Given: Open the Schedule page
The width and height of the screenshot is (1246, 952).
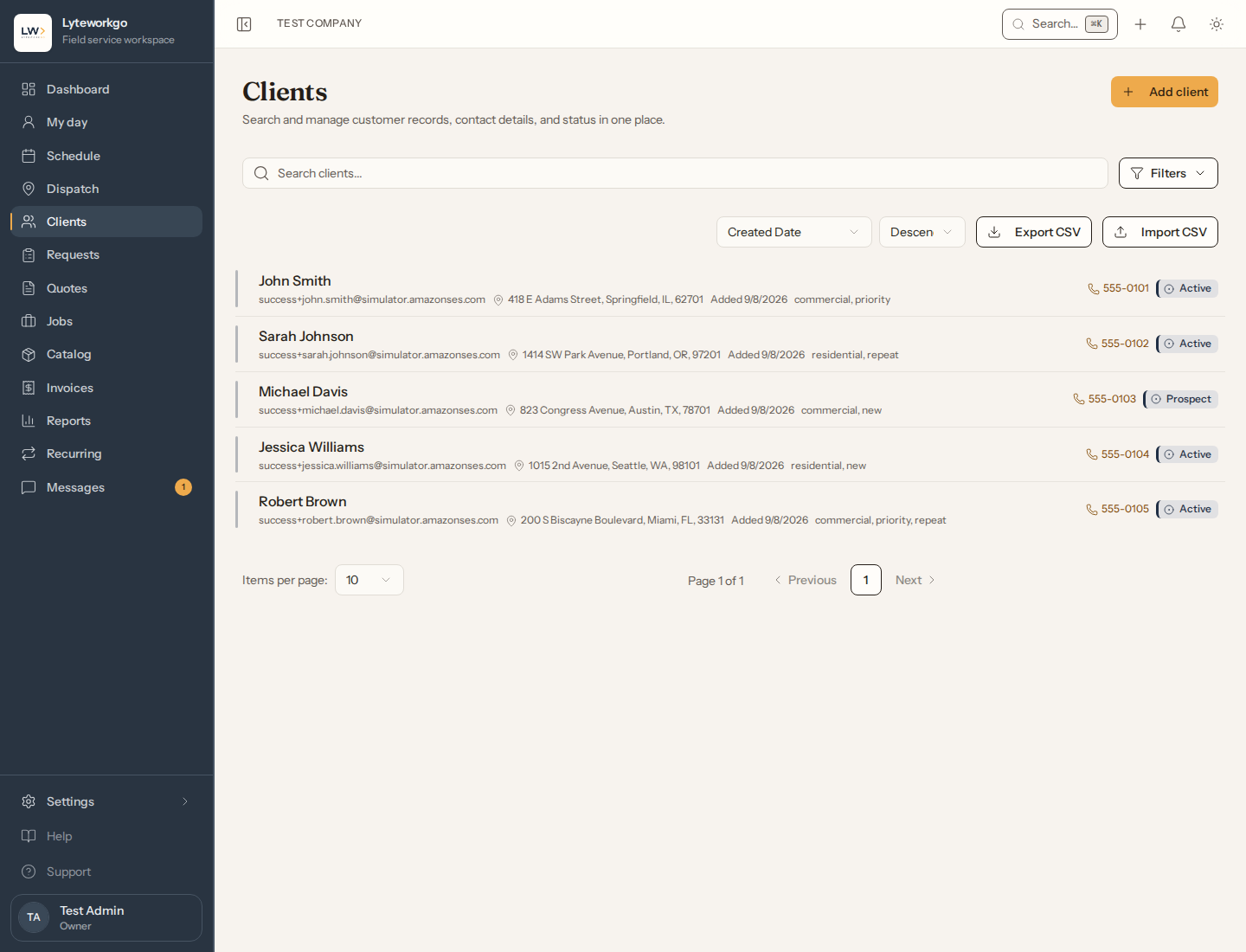Looking at the screenshot, I should click(x=106, y=156).
